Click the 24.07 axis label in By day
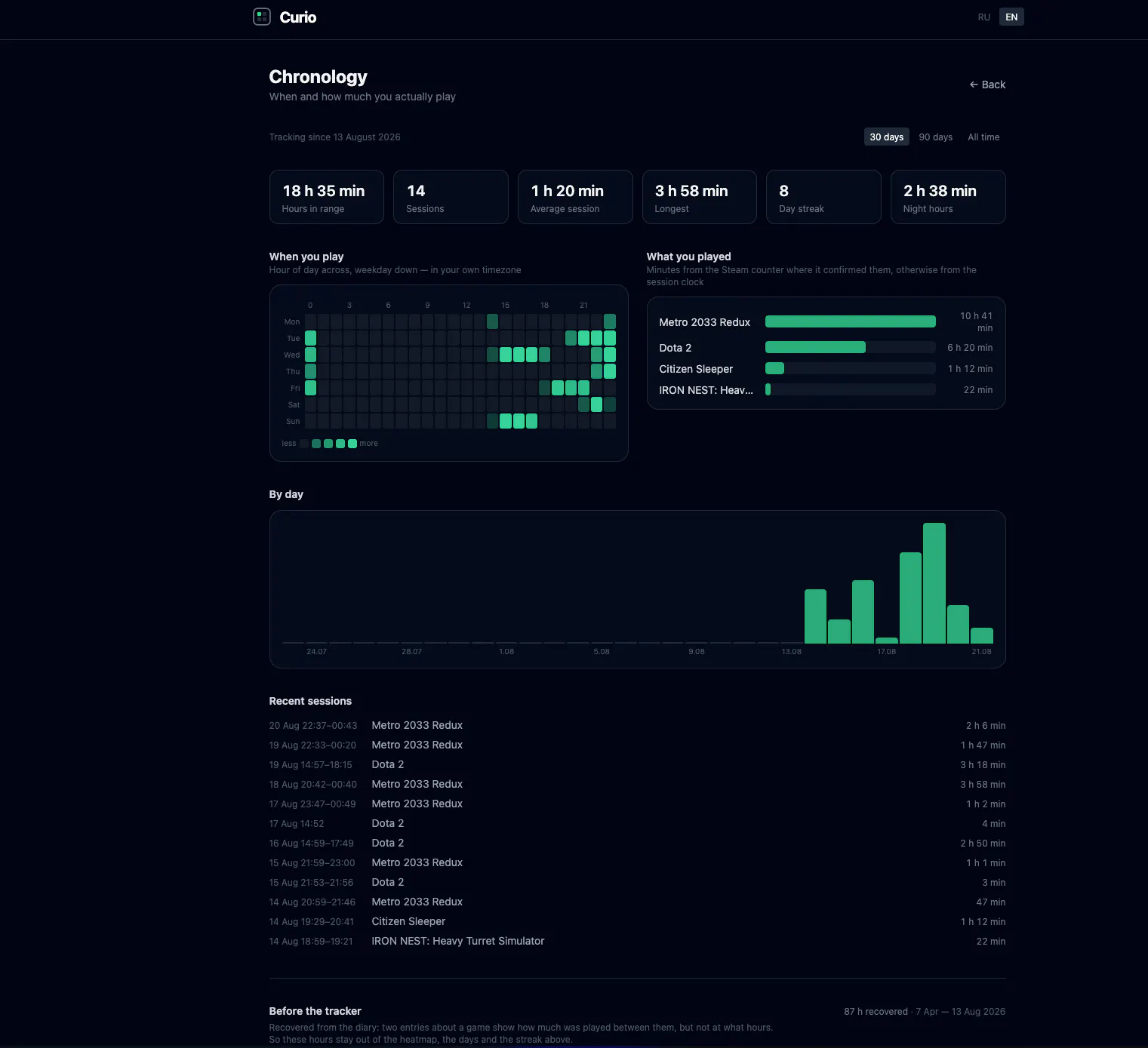Viewport: 1148px width, 1048px height. [x=316, y=652]
